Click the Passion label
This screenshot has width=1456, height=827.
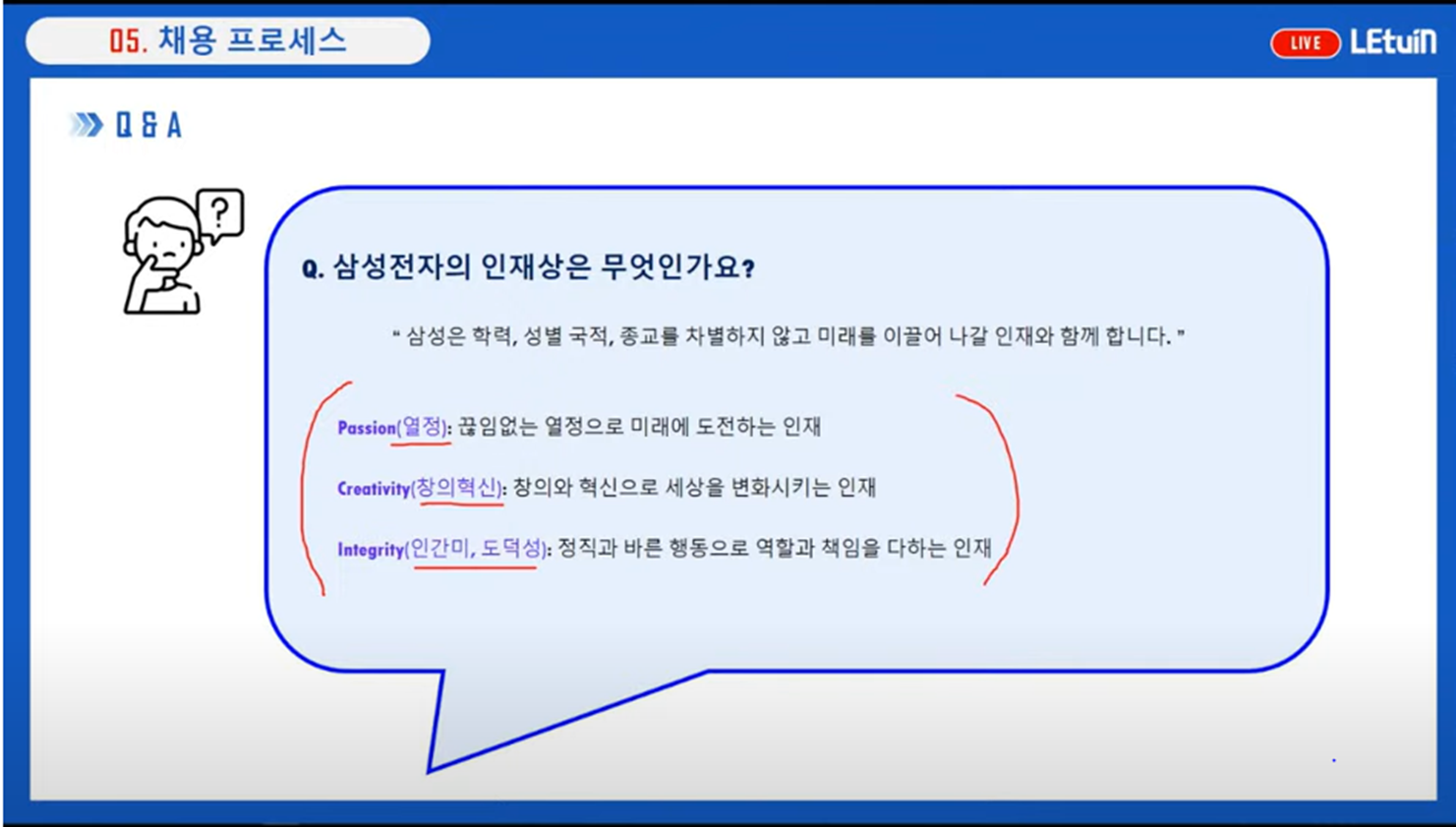point(366,428)
